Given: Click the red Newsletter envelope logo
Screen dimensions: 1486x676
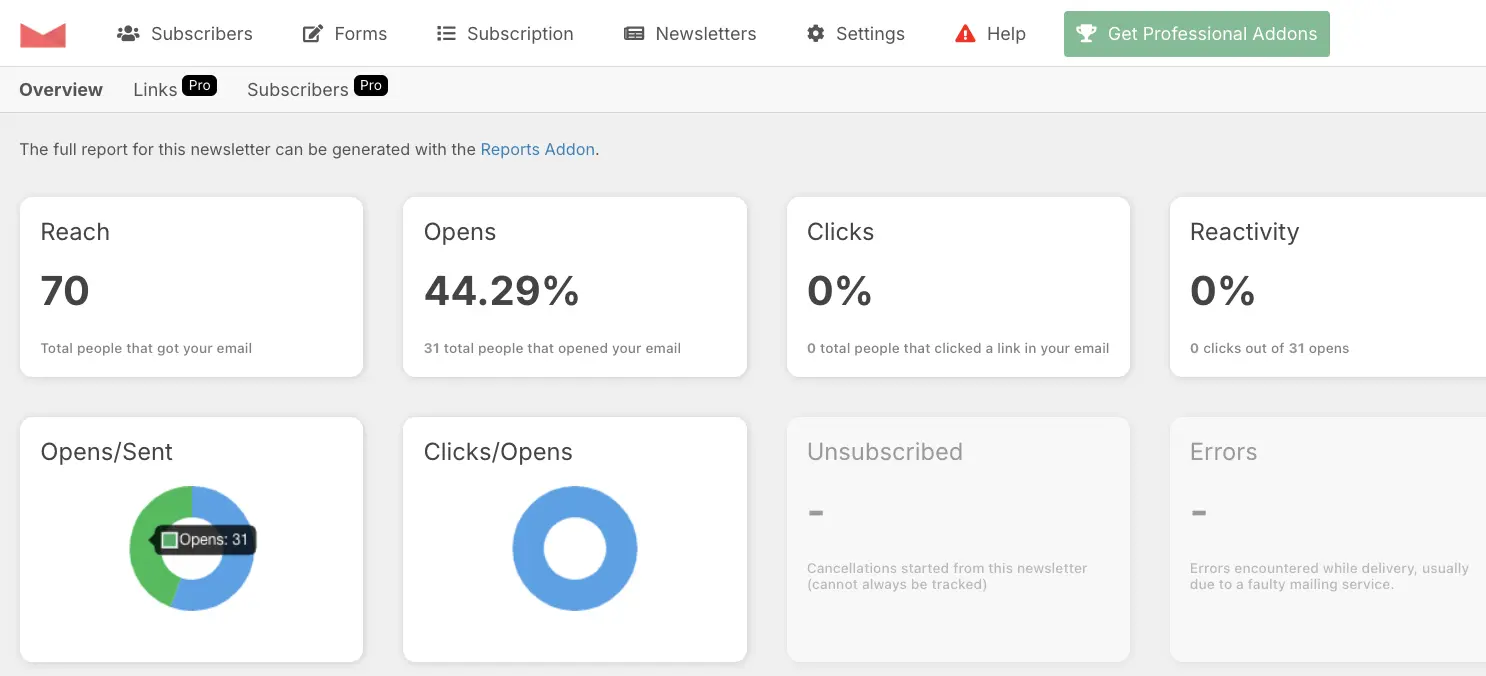Looking at the screenshot, I should (43, 32).
